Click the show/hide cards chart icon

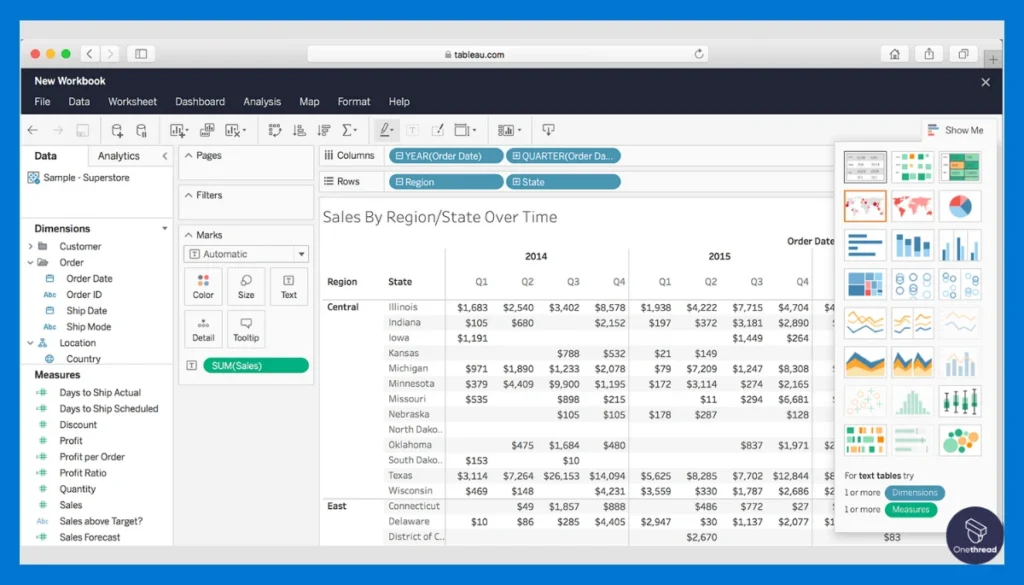[x=509, y=131]
